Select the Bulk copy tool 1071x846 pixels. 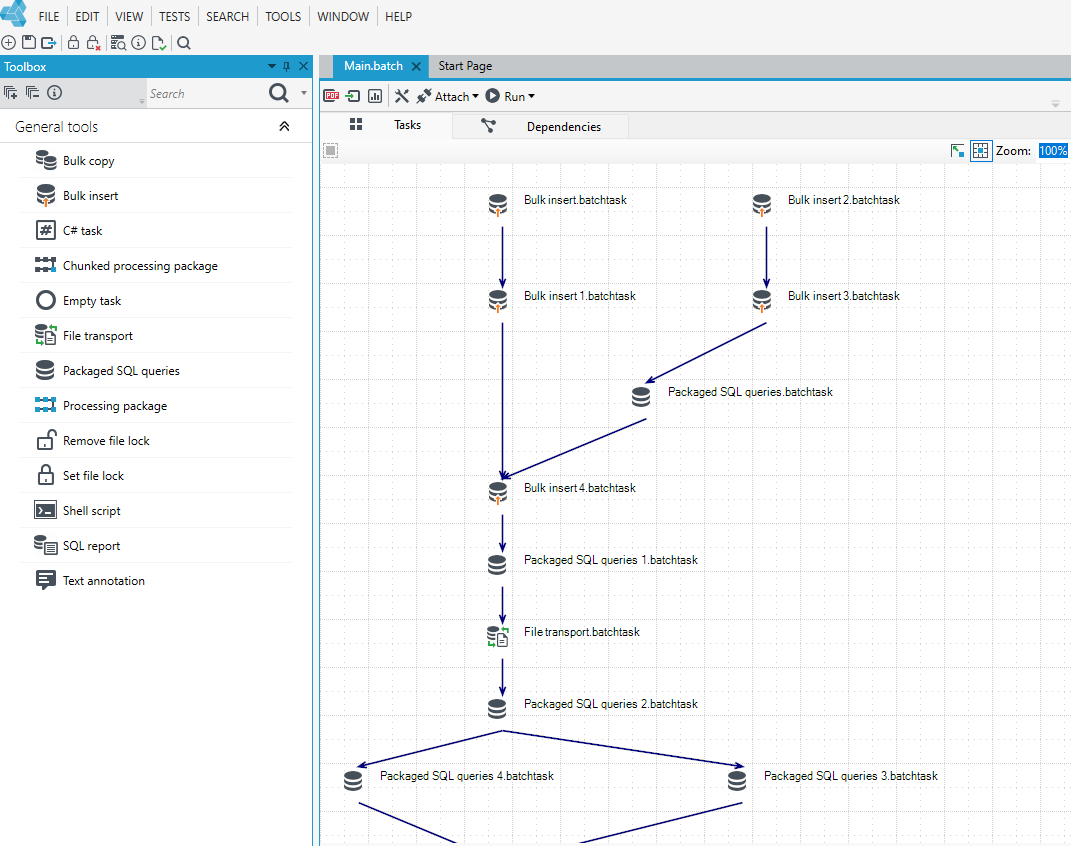(x=156, y=160)
